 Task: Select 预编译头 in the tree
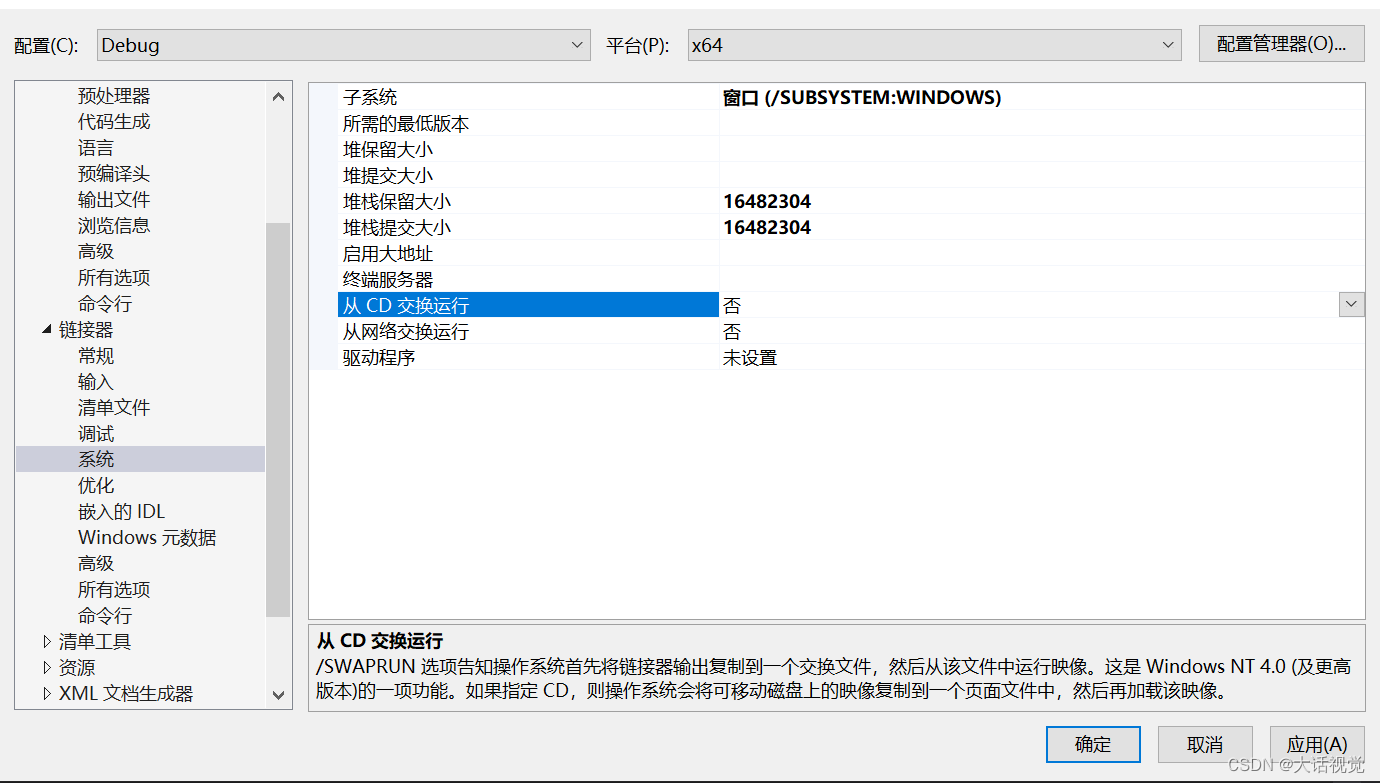tap(114, 174)
